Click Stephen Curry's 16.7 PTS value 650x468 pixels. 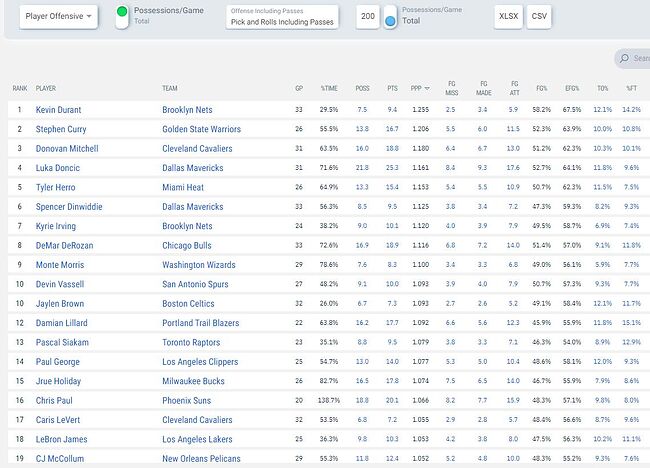coord(392,129)
